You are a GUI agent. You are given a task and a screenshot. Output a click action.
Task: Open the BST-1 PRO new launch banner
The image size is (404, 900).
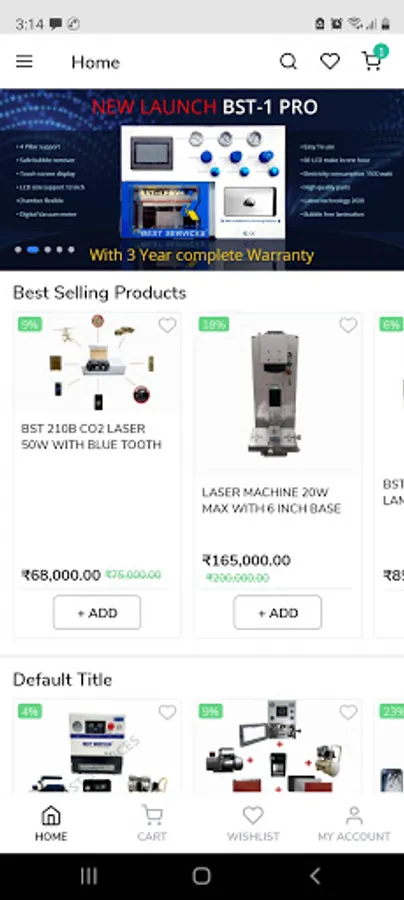coord(202,180)
